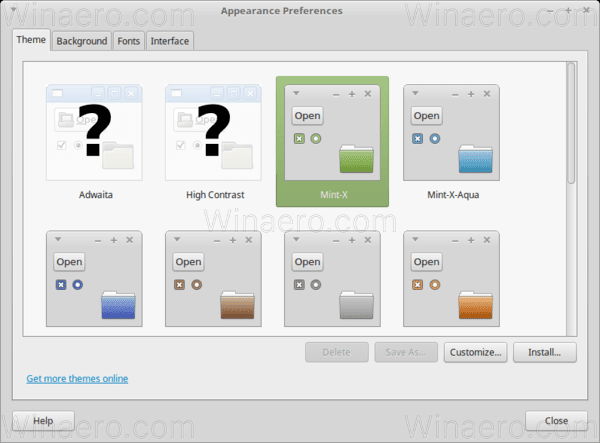The width and height of the screenshot is (600, 443).
Task: Open the Interface tab
Action: [x=170, y=41]
